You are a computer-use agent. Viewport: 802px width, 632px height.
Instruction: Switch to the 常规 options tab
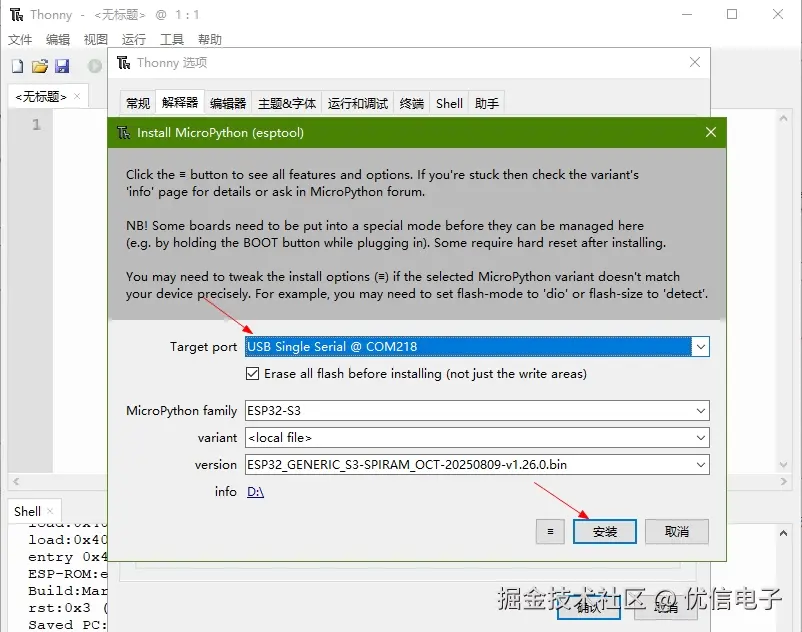click(138, 103)
